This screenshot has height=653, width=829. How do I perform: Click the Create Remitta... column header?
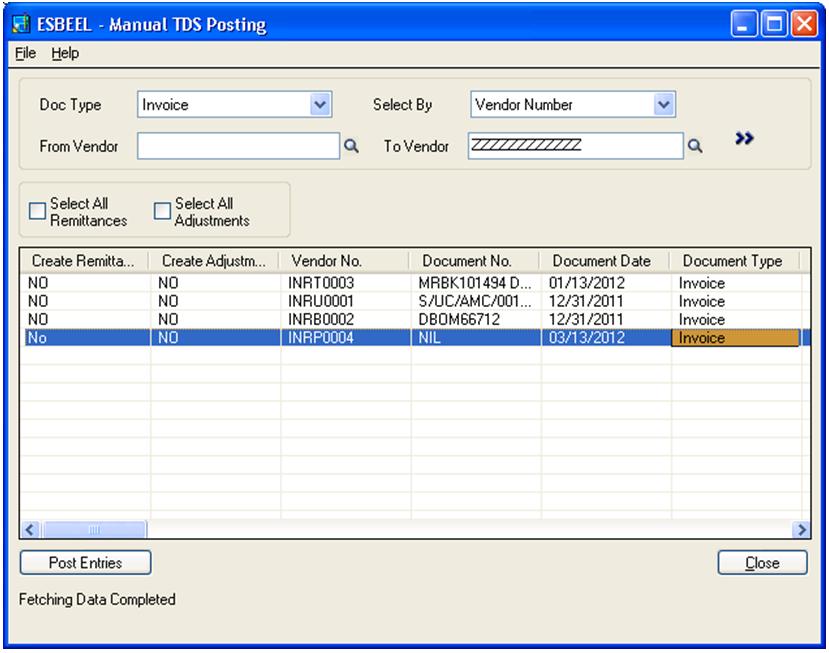click(x=85, y=261)
